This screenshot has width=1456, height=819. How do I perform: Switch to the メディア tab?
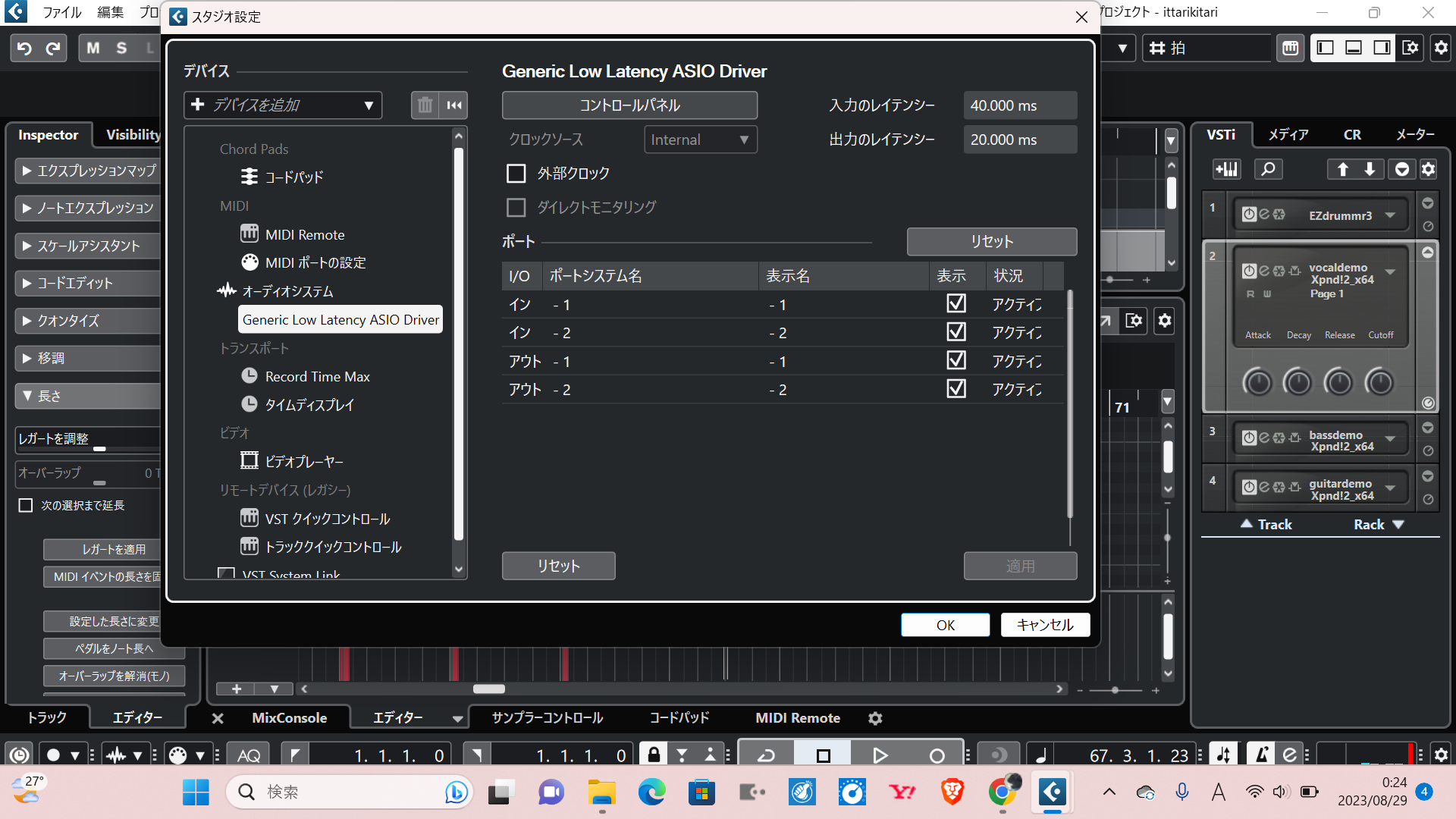click(1288, 134)
